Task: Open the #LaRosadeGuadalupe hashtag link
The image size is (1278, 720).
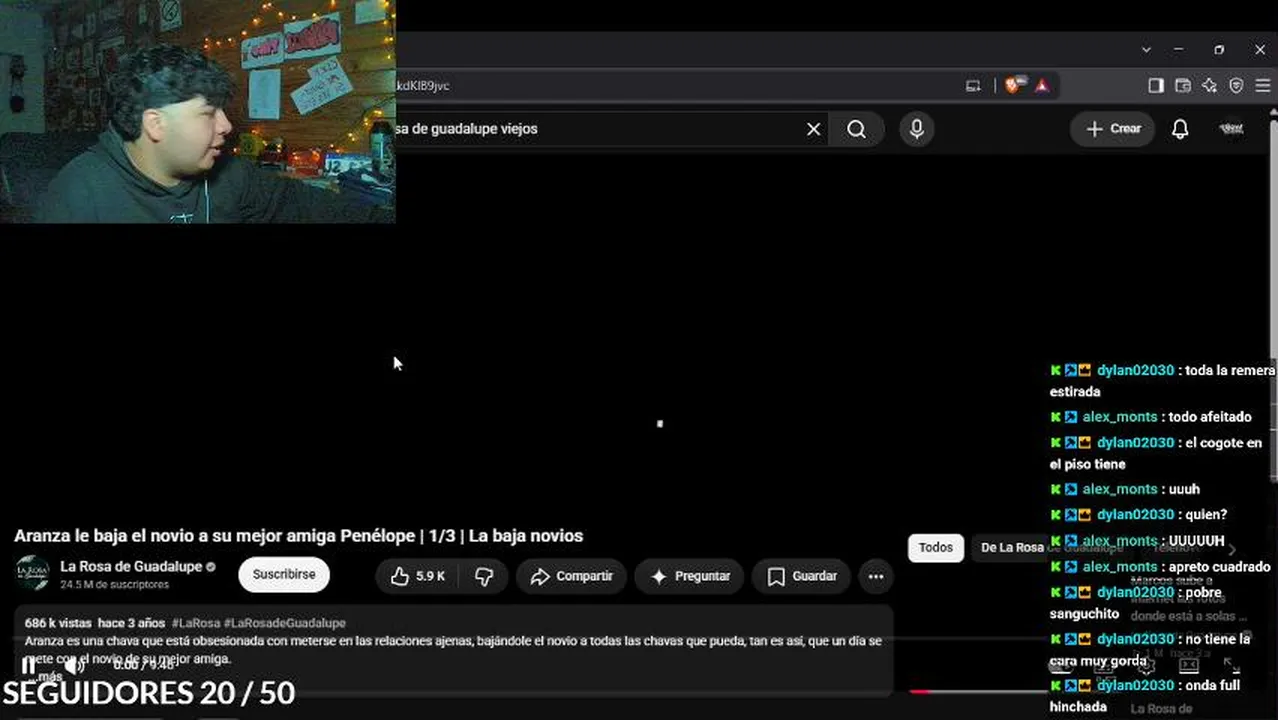Action: click(x=285, y=623)
